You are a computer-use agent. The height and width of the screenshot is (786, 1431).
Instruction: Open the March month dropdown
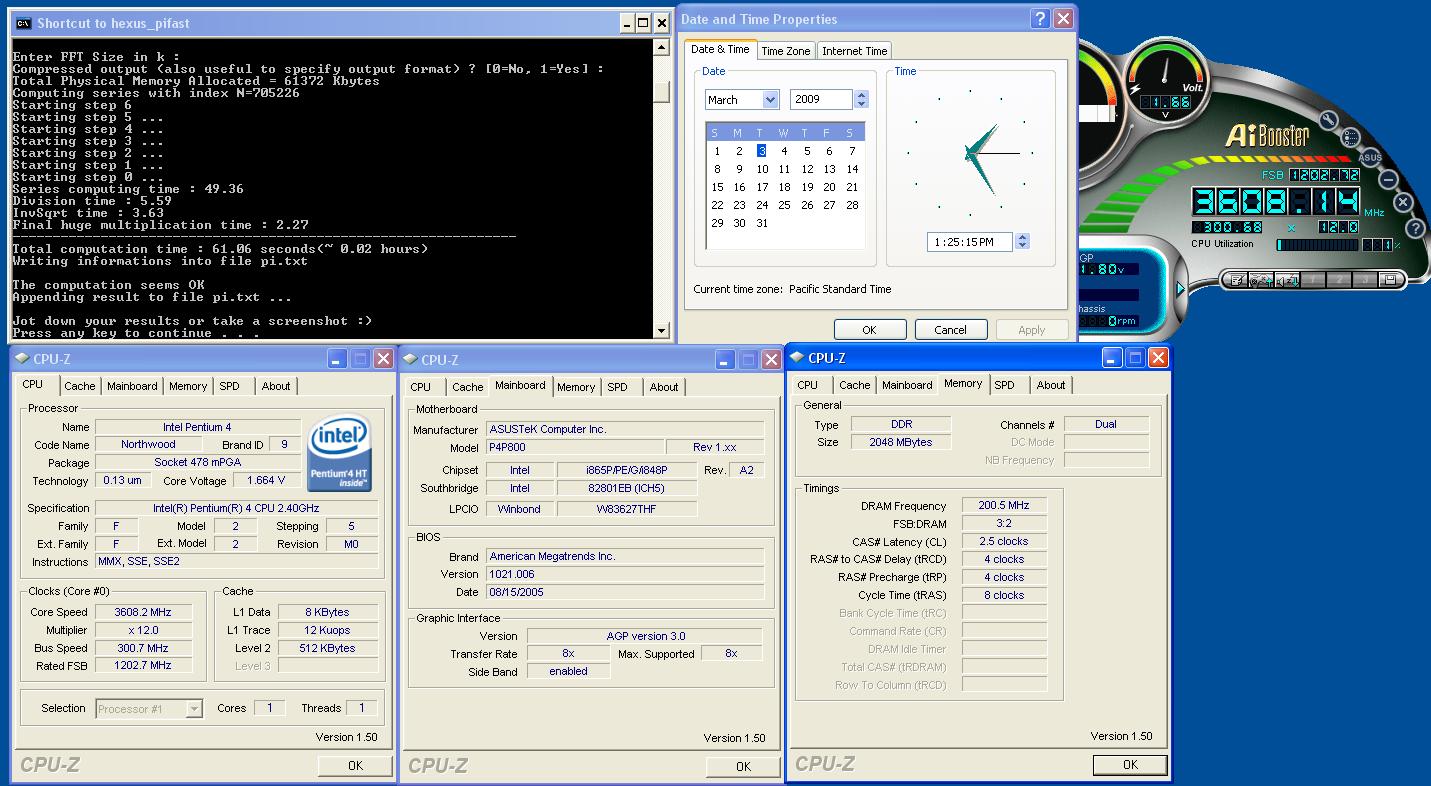(x=770, y=99)
